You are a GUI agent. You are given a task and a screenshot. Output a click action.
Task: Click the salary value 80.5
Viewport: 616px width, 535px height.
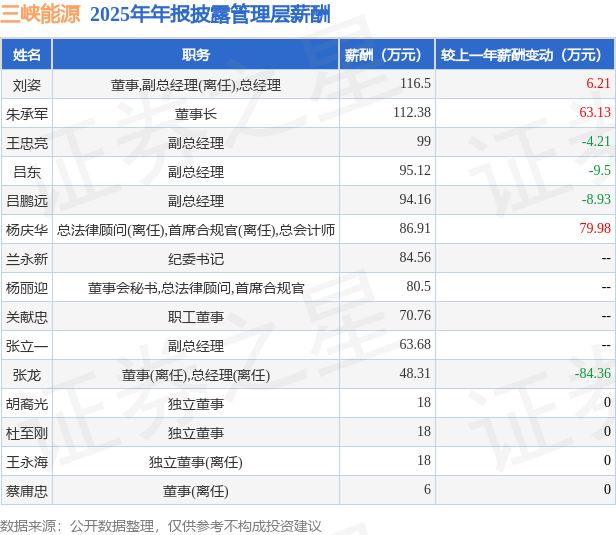[x=418, y=286]
